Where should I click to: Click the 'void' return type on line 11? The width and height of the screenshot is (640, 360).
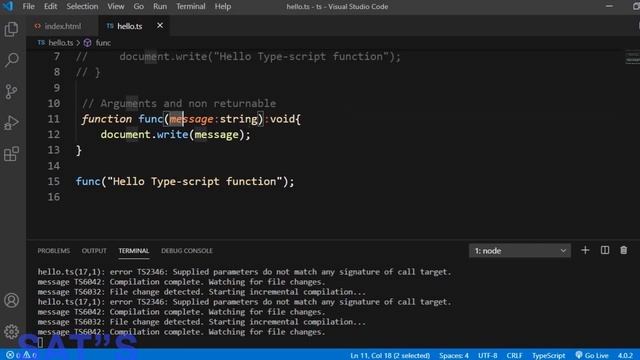coord(282,119)
